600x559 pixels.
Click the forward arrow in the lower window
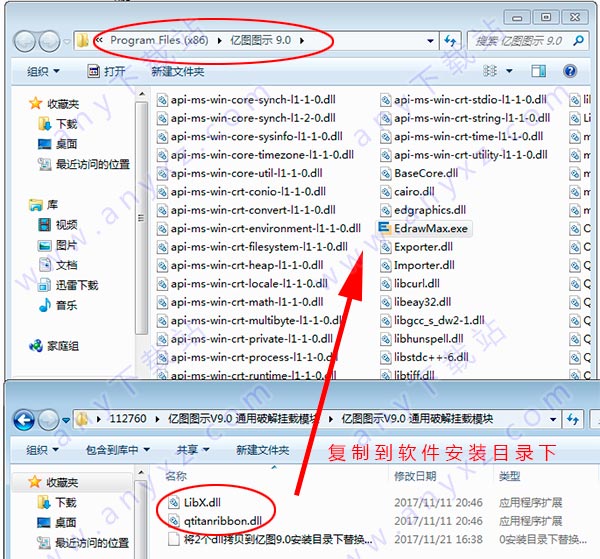[x=49, y=420]
